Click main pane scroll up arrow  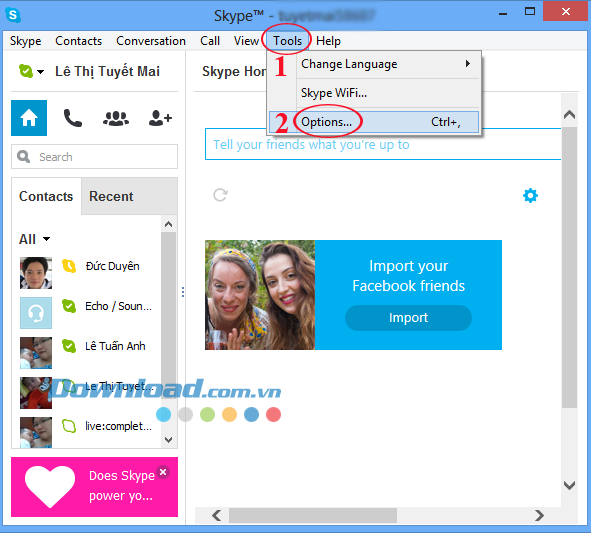tap(569, 115)
